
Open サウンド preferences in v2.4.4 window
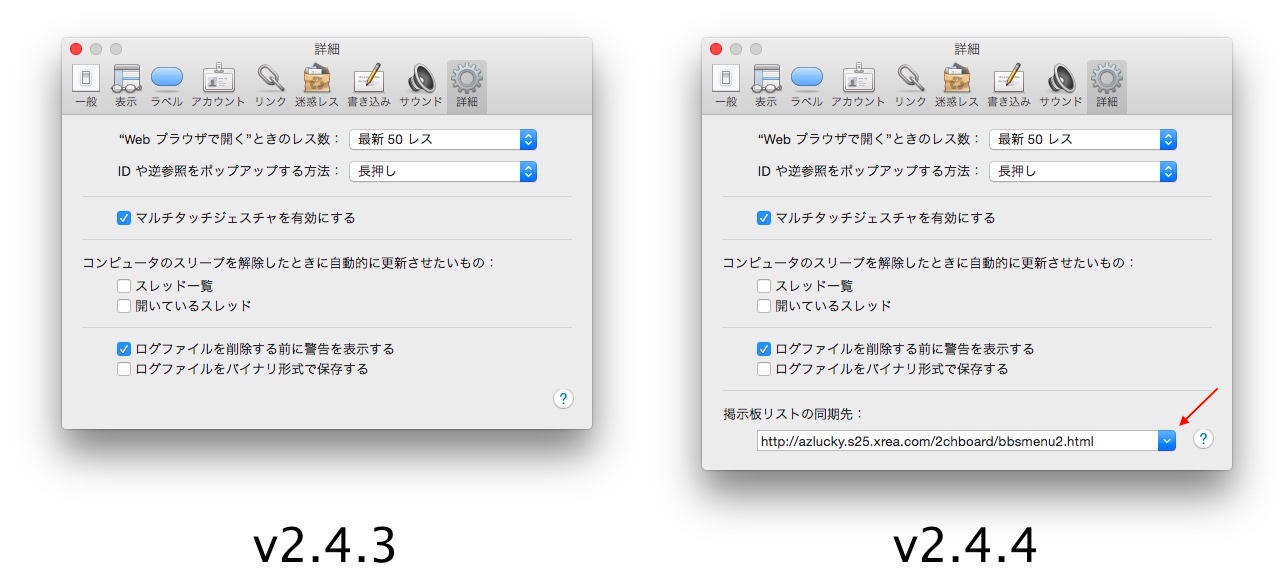pyautogui.click(x=1061, y=86)
